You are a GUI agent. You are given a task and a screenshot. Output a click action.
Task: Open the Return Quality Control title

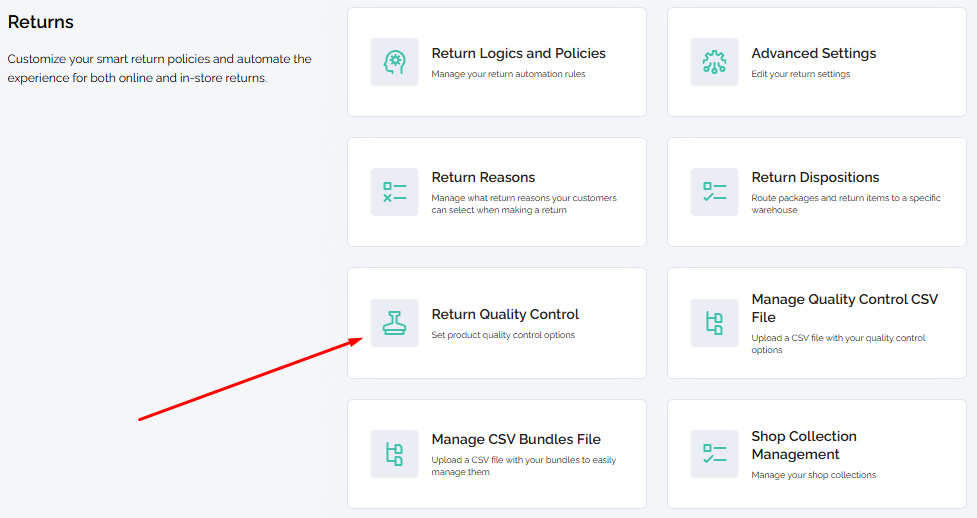point(505,314)
